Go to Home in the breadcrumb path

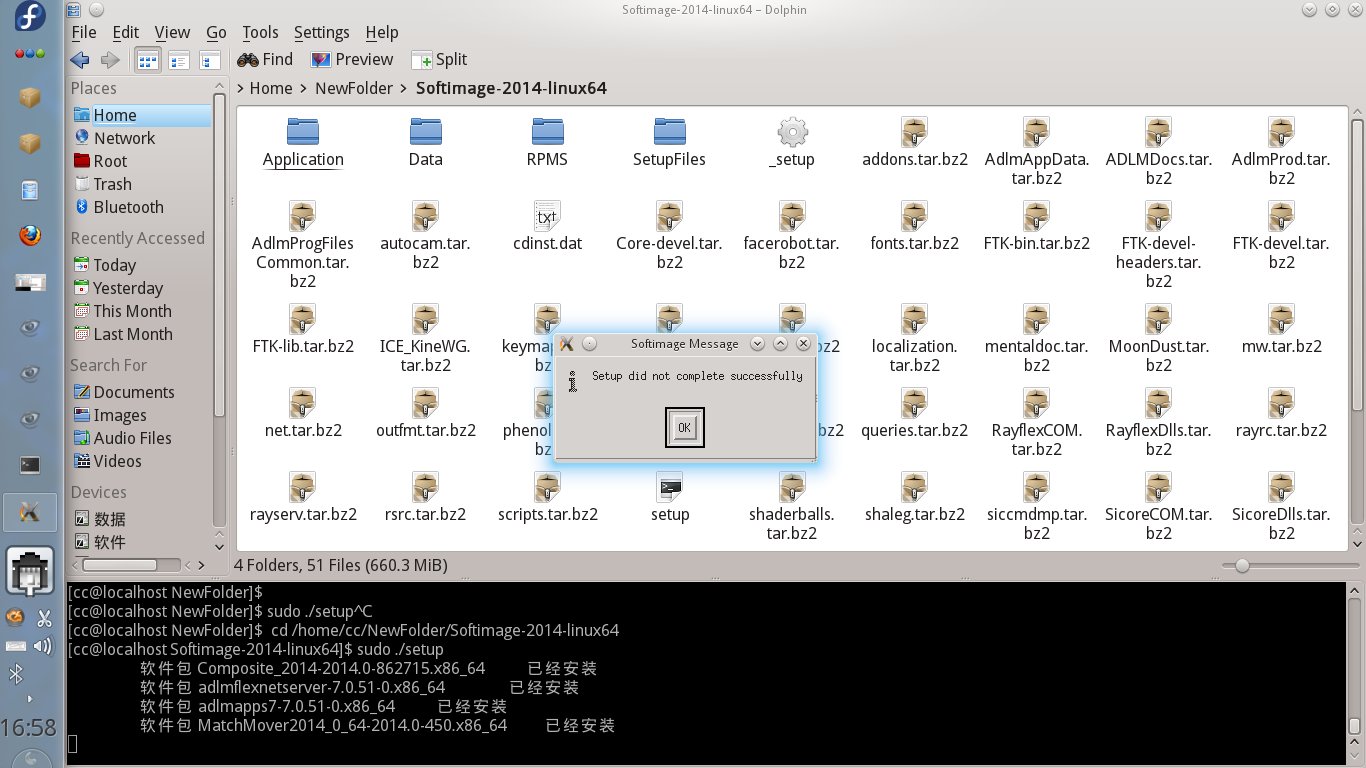click(x=271, y=88)
